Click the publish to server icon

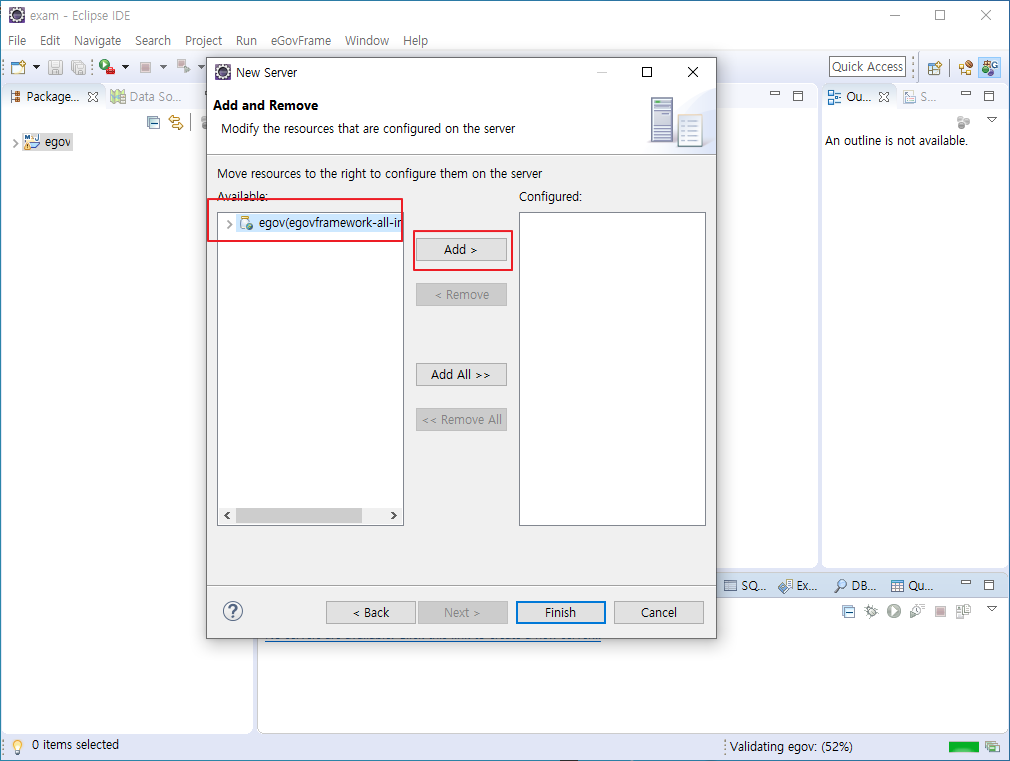963,612
